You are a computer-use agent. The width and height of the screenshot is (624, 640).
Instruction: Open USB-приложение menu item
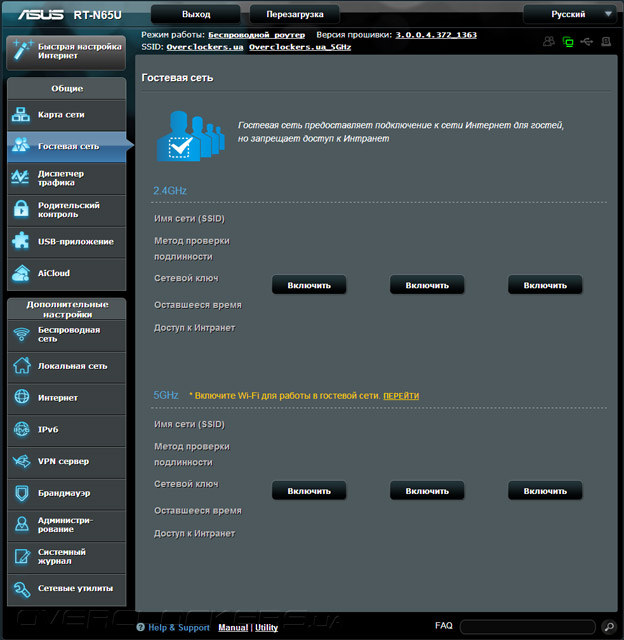point(67,242)
